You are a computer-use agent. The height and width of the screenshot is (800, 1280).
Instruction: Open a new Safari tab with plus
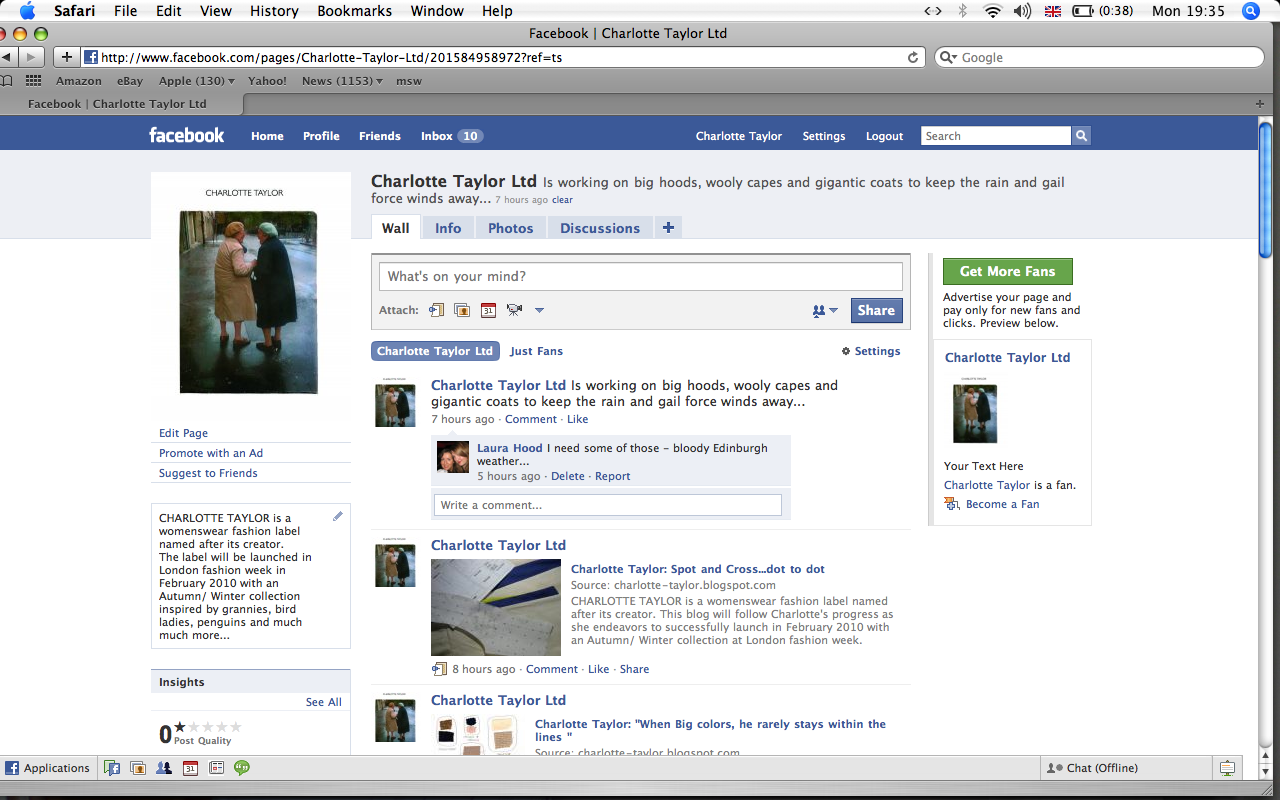(1260, 104)
